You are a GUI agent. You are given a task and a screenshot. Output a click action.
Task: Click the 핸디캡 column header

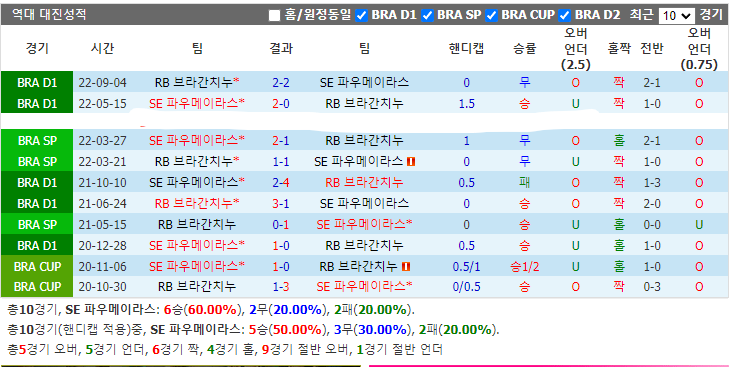click(x=466, y=48)
